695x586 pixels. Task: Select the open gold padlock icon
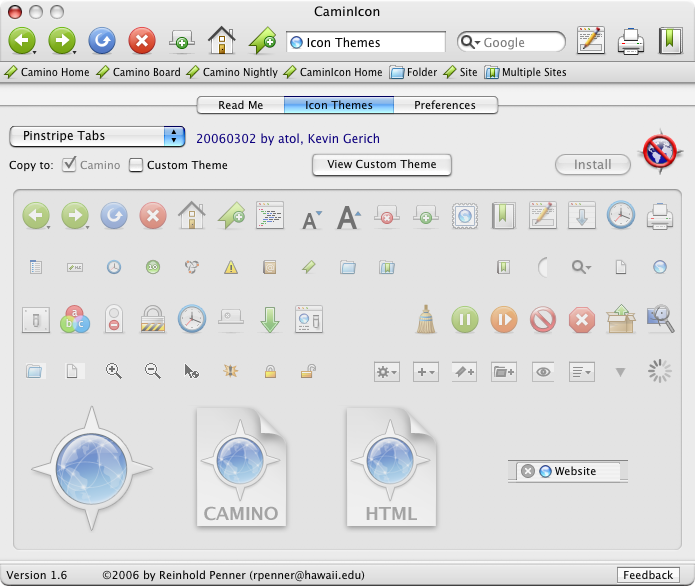click(308, 371)
